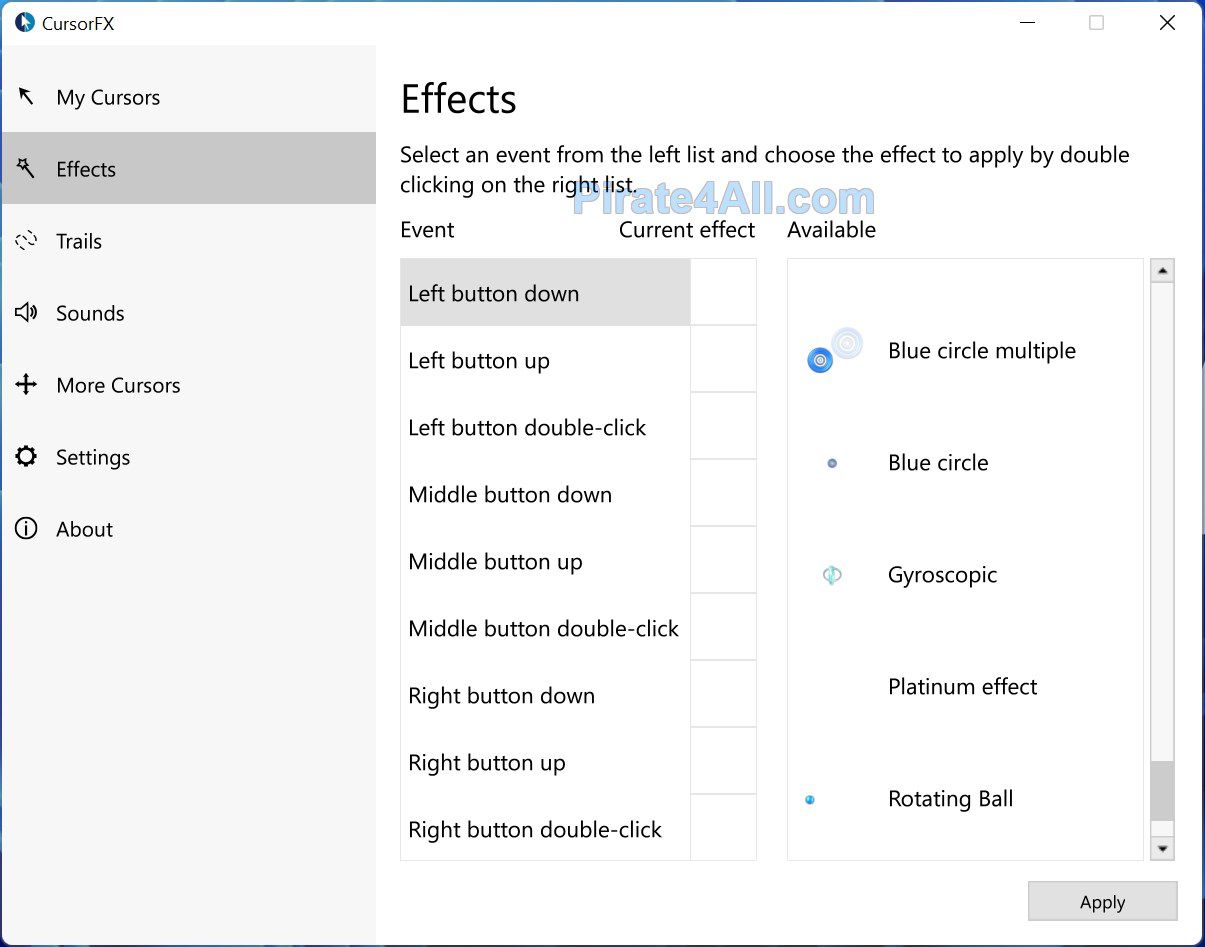The width and height of the screenshot is (1205, 947).
Task: Select the Platinum effect entry
Action: (962, 687)
